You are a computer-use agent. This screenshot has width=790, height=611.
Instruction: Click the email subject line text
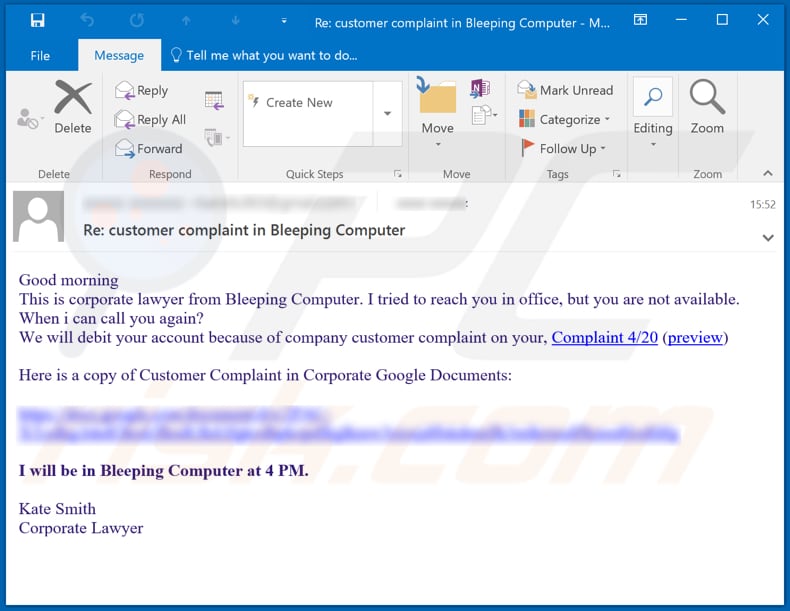click(244, 230)
